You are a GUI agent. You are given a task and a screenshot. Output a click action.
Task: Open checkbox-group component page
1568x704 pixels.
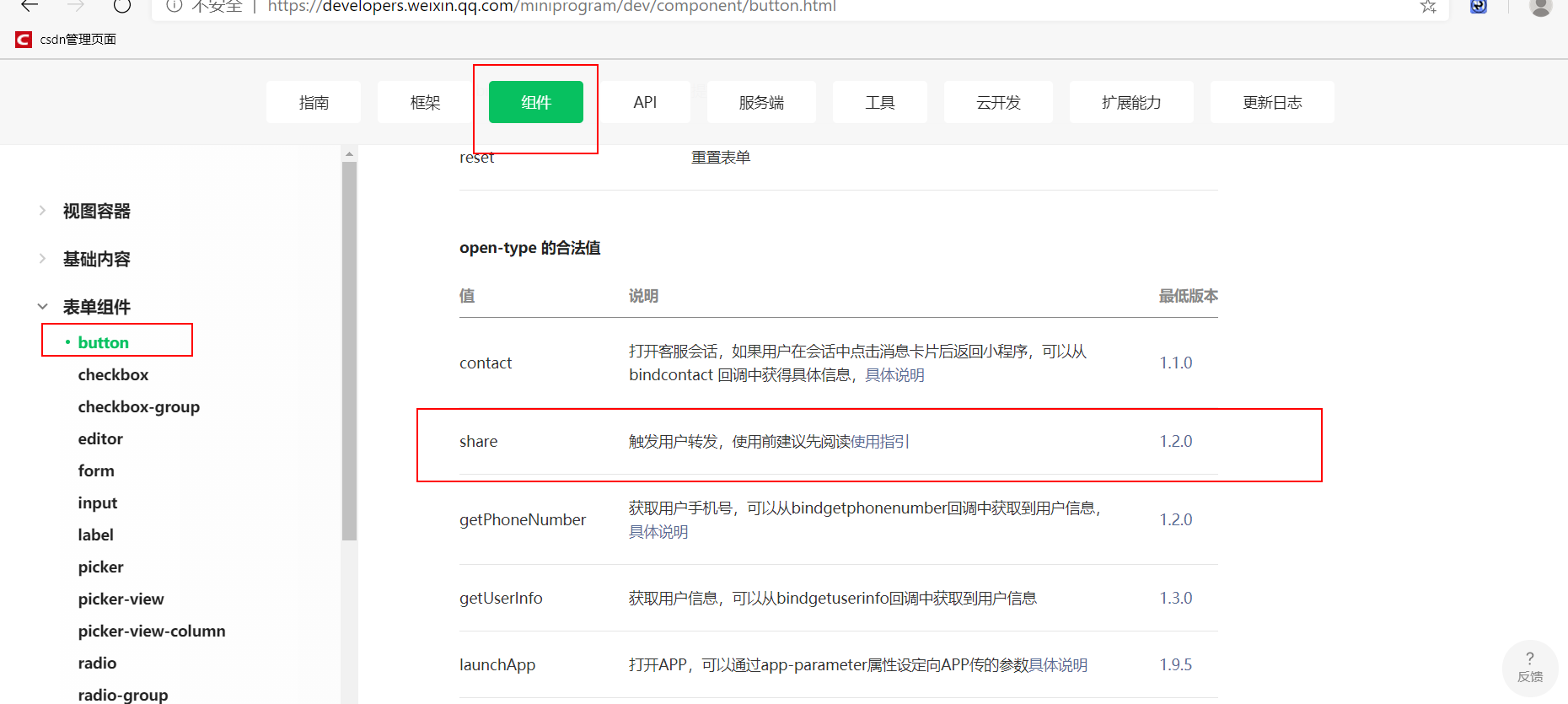point(139,406)
